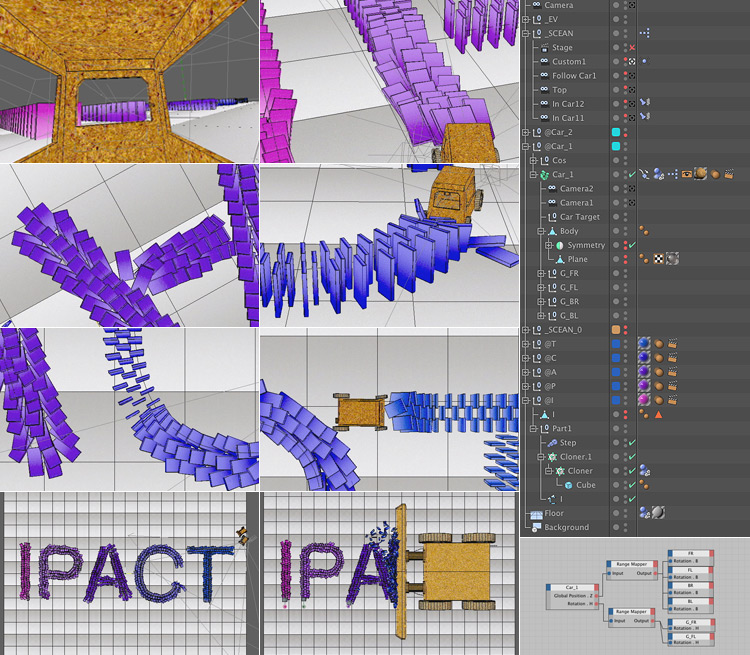Select the gray material tag on the Plane row
The image size is (750, 655).
(x=673, y=259)
